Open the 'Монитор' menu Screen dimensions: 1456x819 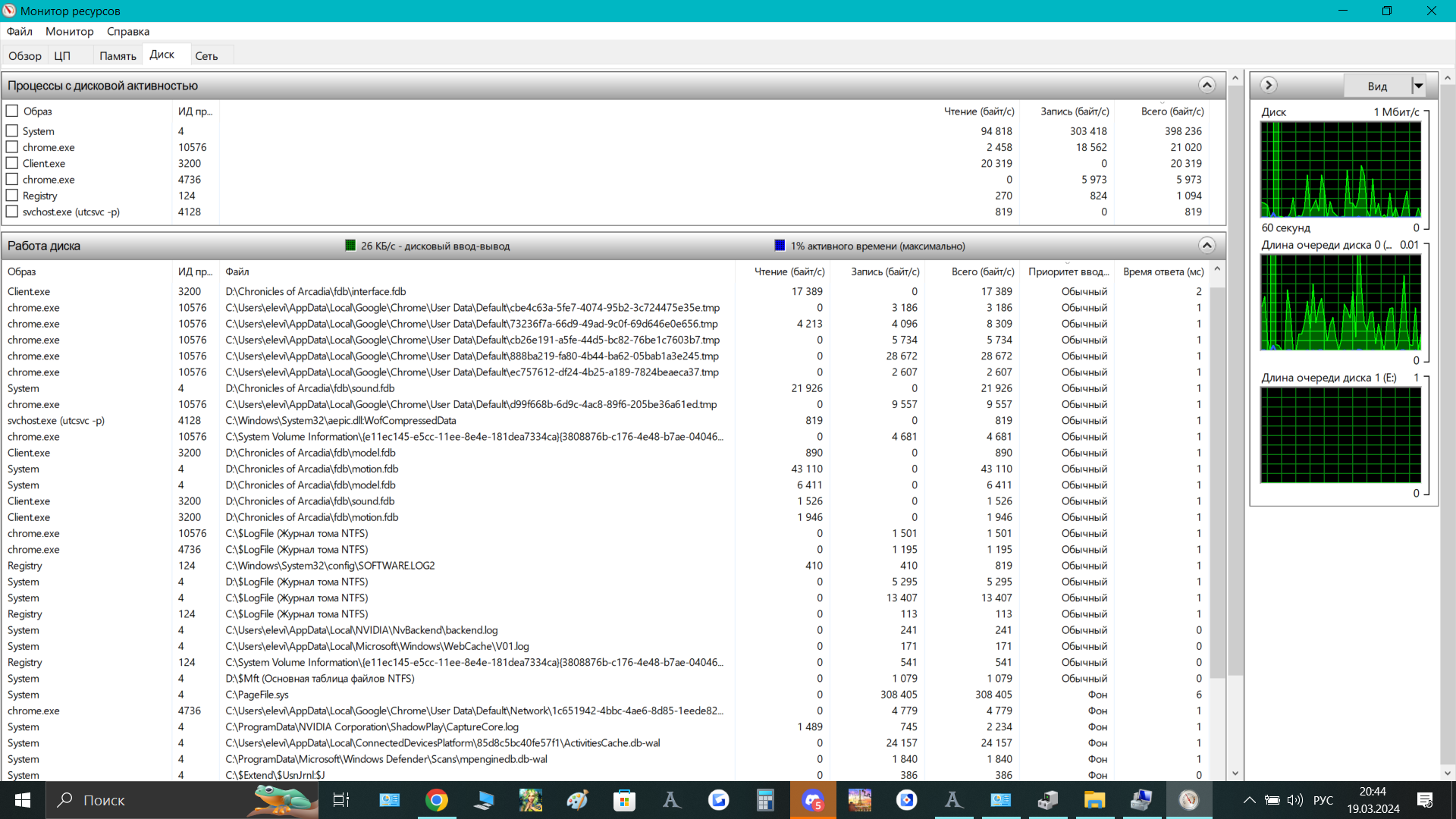[69, 31]
